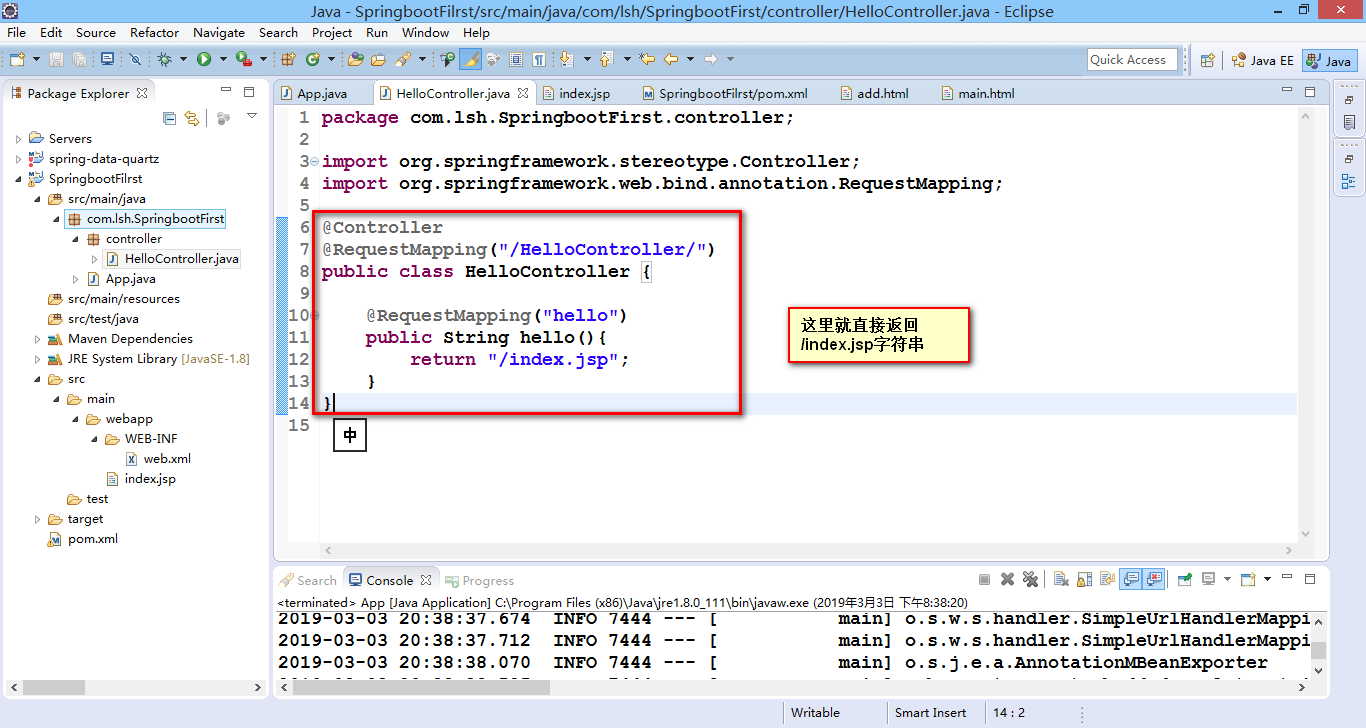Expand the Maven Dependencies node
This screenshot has height=728, width=1366.
point(38,339)
